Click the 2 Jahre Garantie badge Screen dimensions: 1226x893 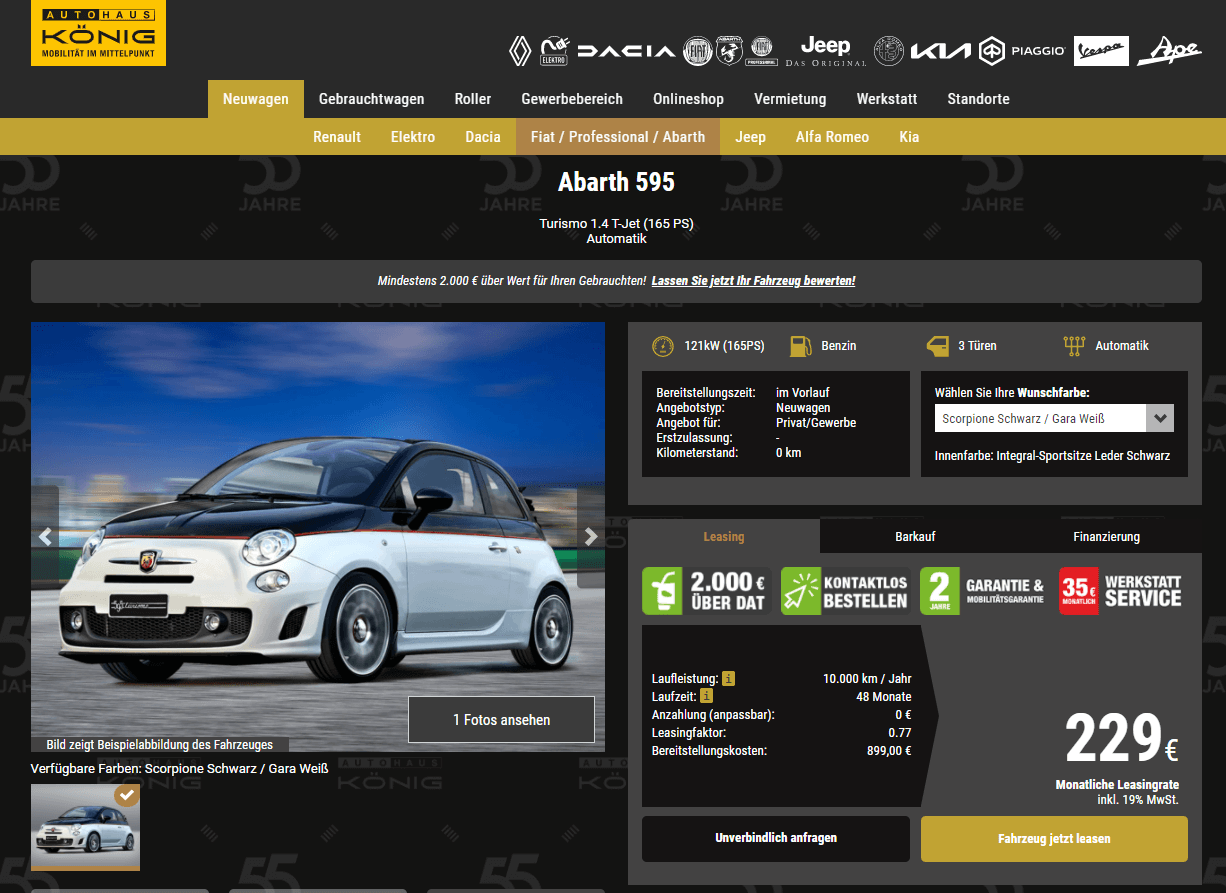tap(984, 591)
